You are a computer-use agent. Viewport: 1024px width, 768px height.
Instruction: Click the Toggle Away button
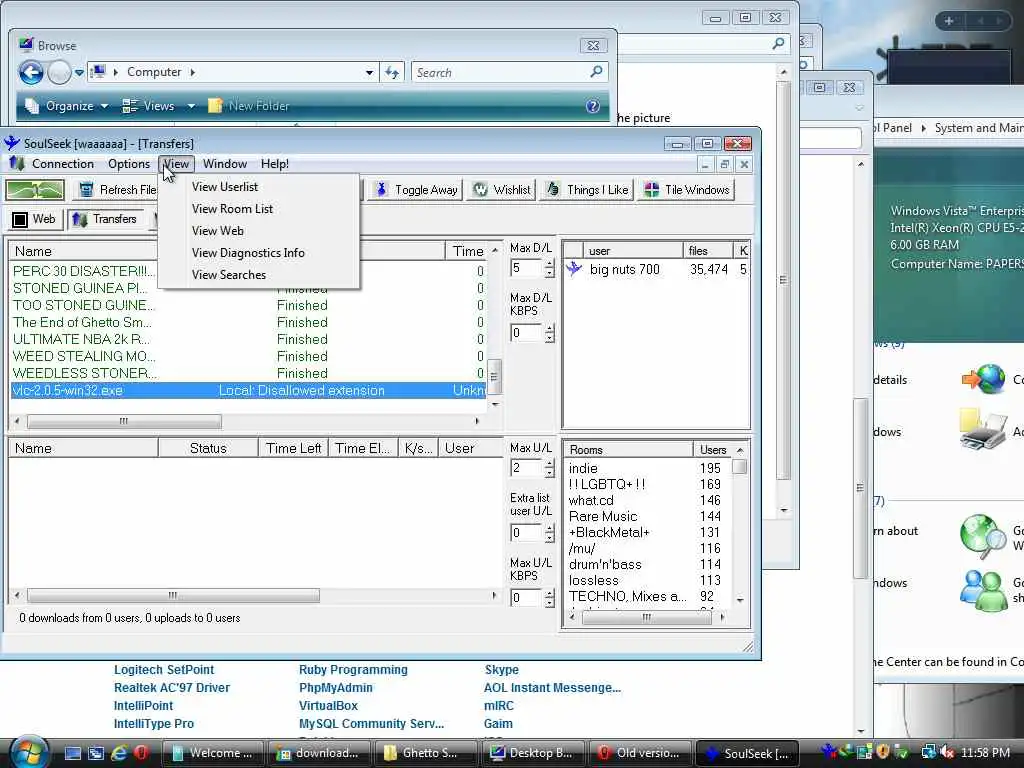[x=417, y=189]
